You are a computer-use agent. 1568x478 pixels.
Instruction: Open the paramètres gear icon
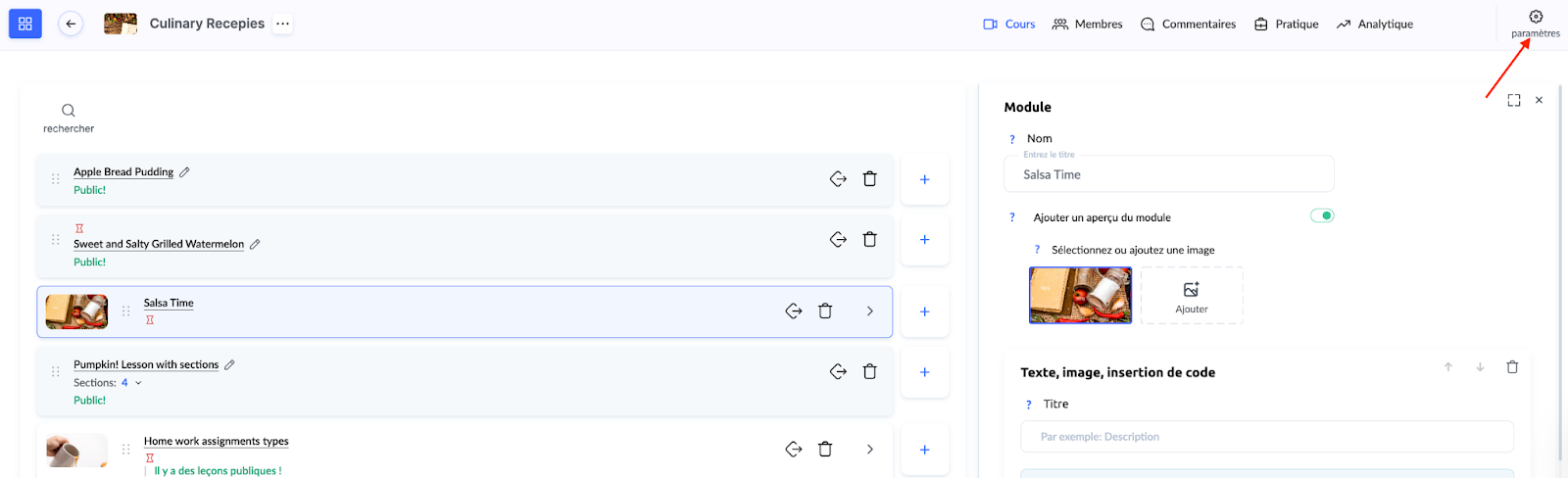1536,17
